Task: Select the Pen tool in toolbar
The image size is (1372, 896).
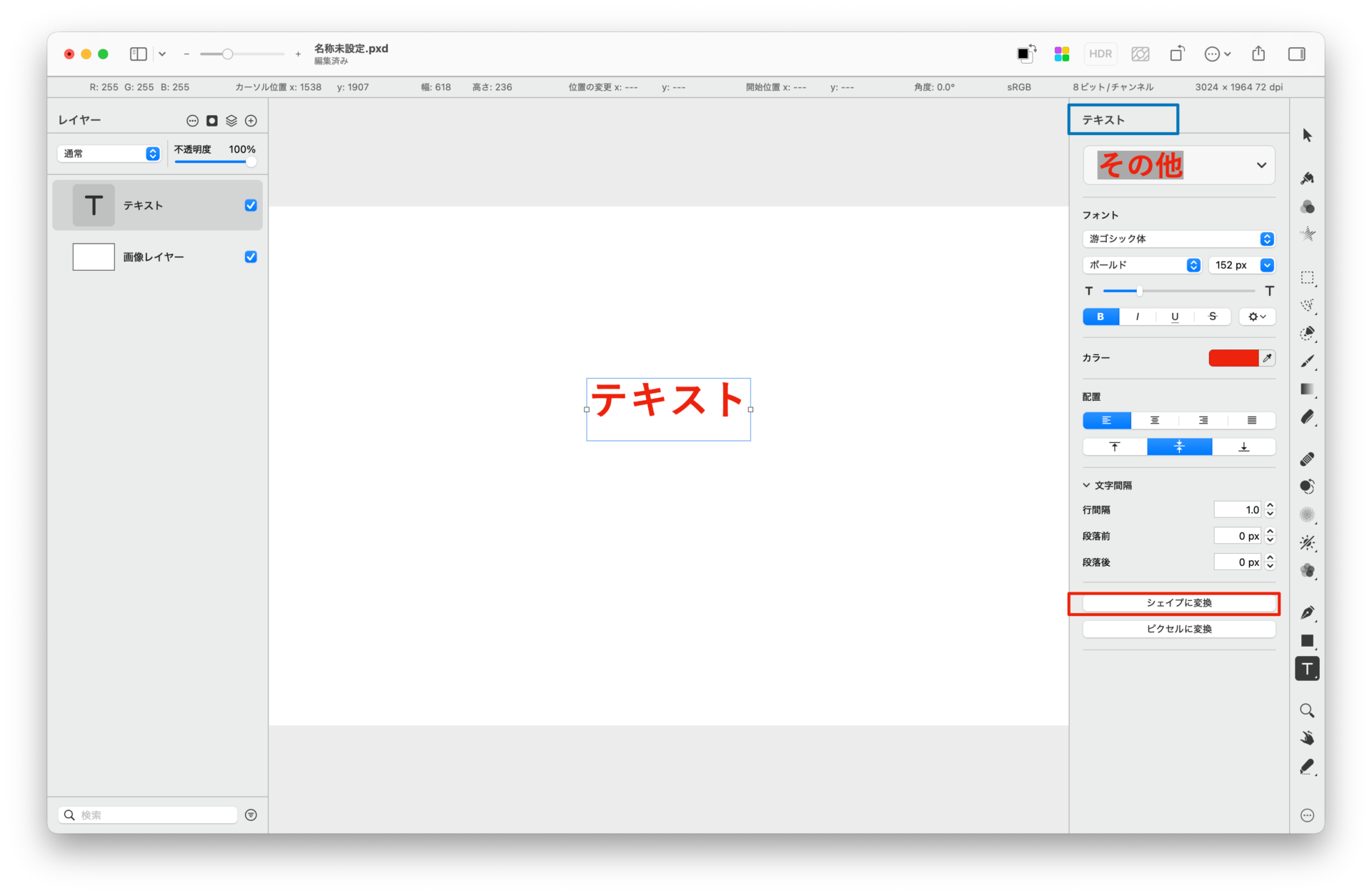Action: tap(1307, 612)
